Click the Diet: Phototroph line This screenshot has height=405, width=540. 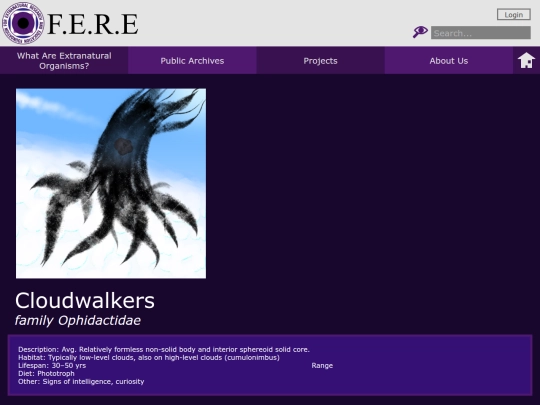(46, 373)
